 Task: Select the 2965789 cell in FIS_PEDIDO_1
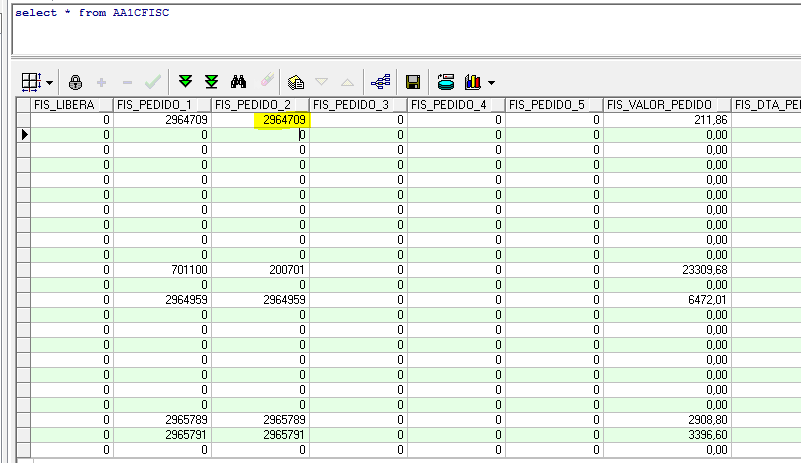(x=162, y=420)
